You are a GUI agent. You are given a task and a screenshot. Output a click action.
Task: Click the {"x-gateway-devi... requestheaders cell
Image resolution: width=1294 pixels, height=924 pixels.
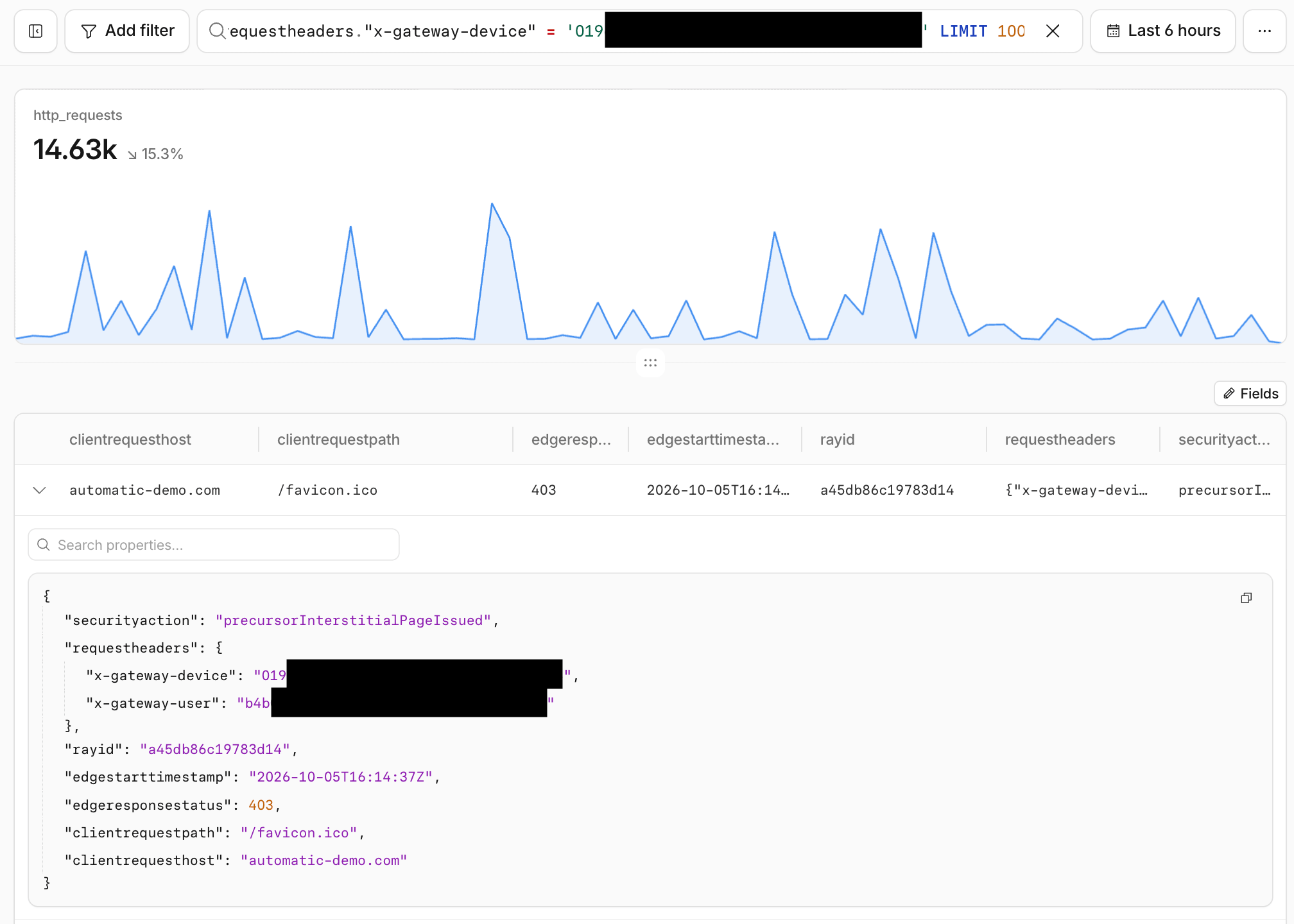pyautogui.click(x=1076, y=490)
